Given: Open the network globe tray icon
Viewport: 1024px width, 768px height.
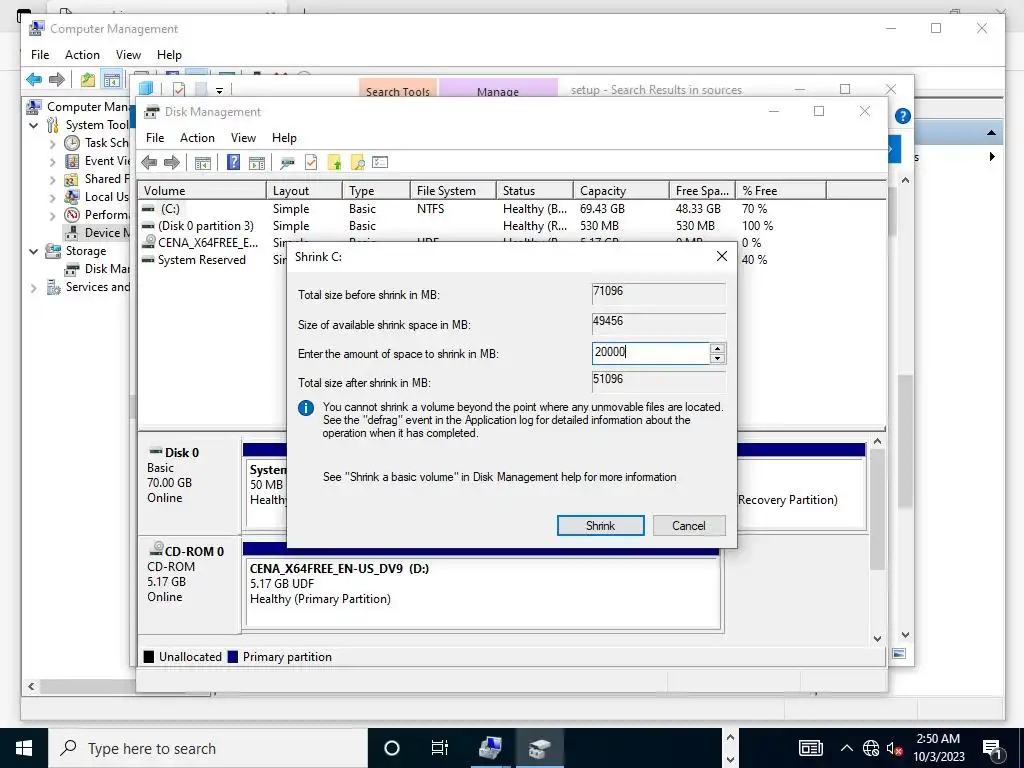Looking at the screenshot, I should click(x=871, y=748).
